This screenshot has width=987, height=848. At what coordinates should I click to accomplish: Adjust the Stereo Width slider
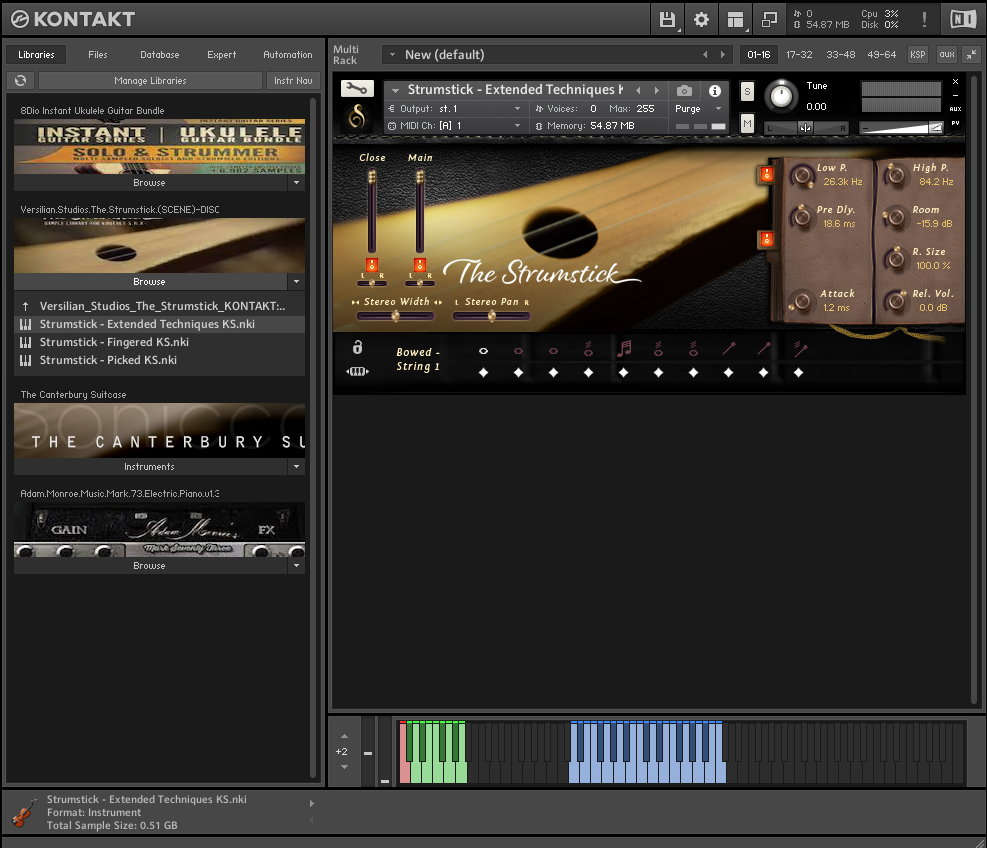pos(395,316)
